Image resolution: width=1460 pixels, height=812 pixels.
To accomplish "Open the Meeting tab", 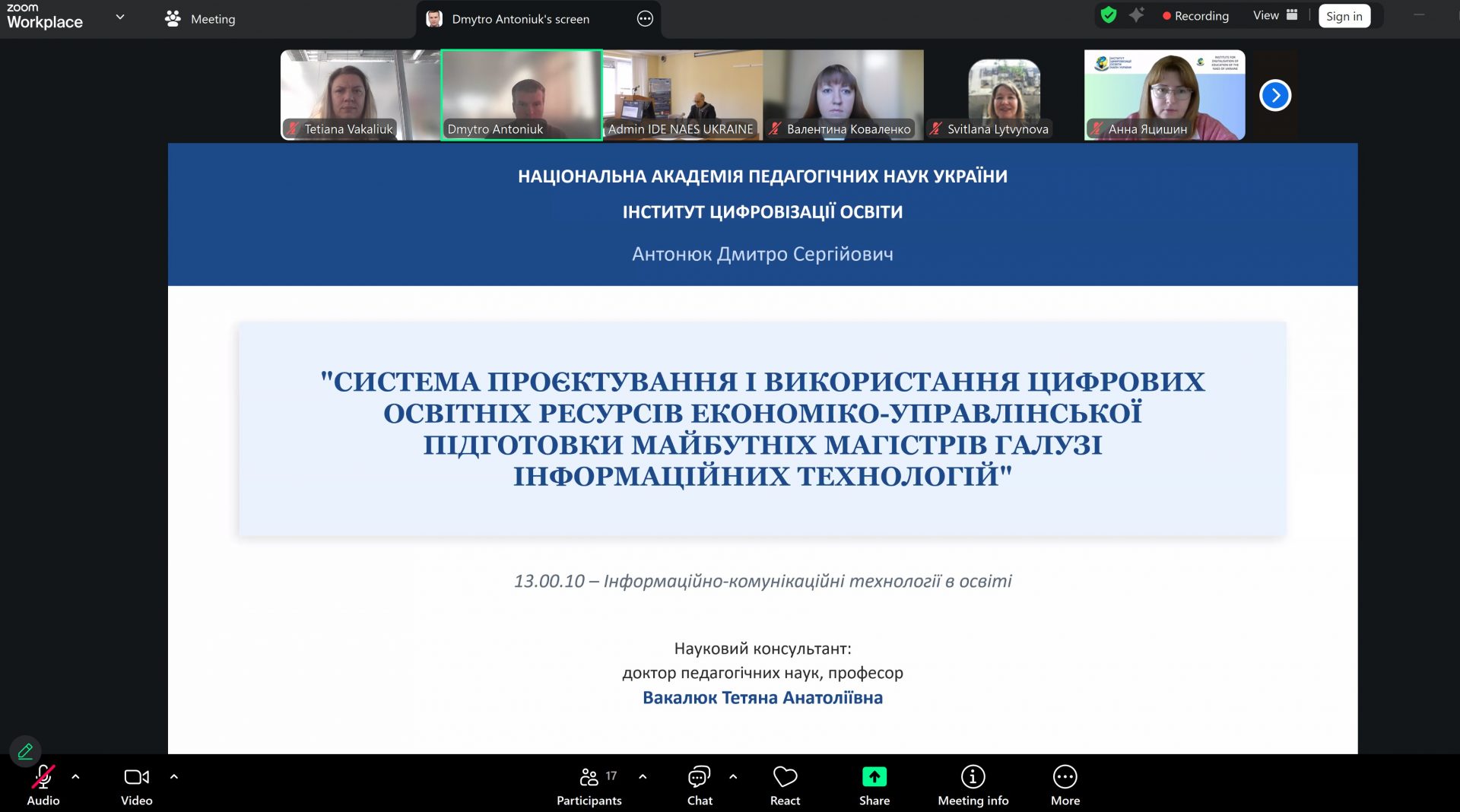I will 201,19.
